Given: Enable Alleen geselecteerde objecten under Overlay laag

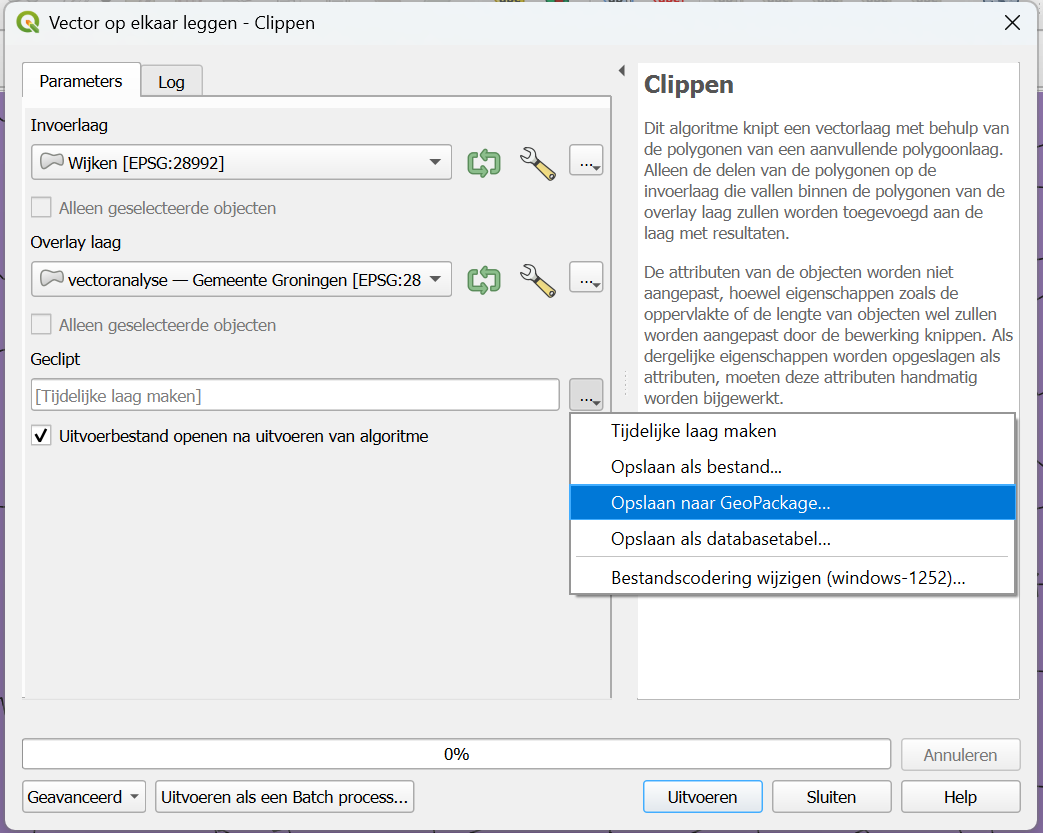Looking at the screenshot, I should [x=41, y=325].
